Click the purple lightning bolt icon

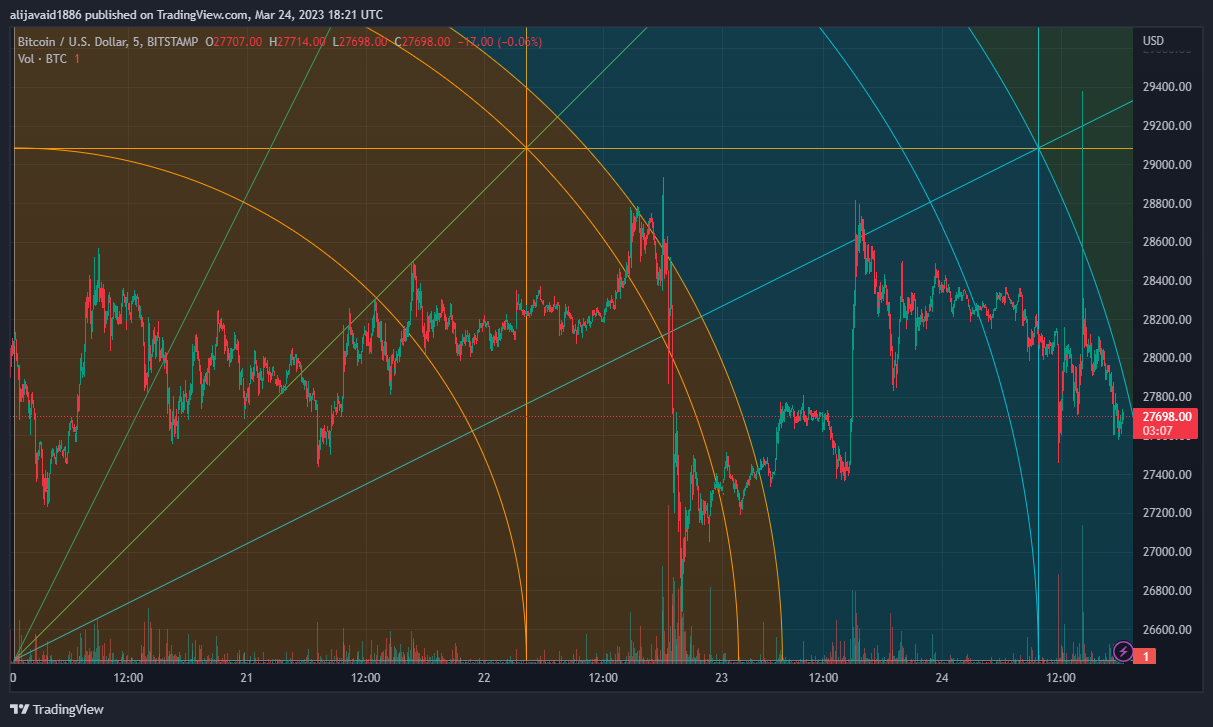tap(1123, 651)
